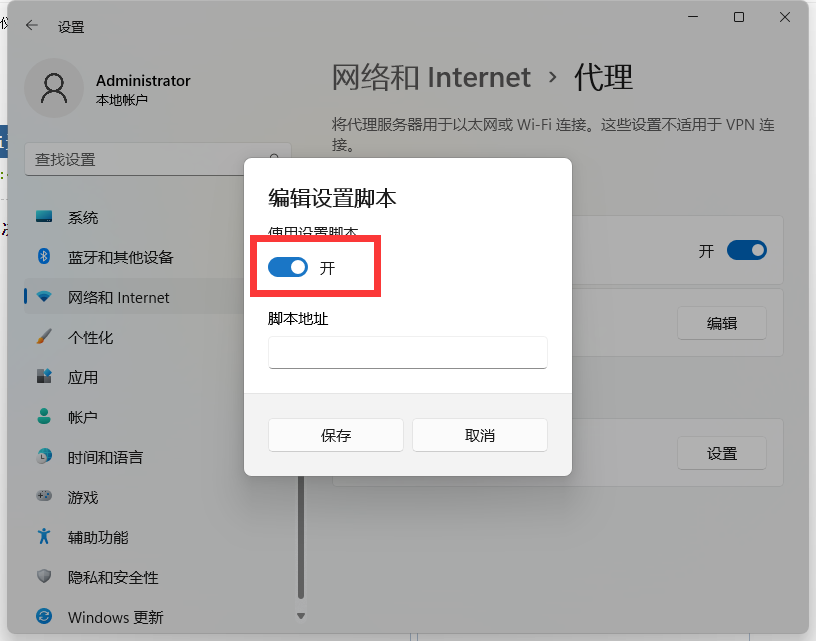
Task: Click the back arrow in Settings
Action: [x=32, y=26]
